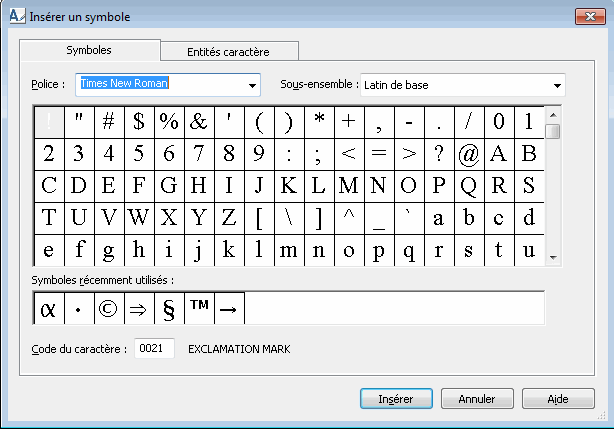Select the uppercase K character
The height and width of the screenshot is (429, 614).
289,186
